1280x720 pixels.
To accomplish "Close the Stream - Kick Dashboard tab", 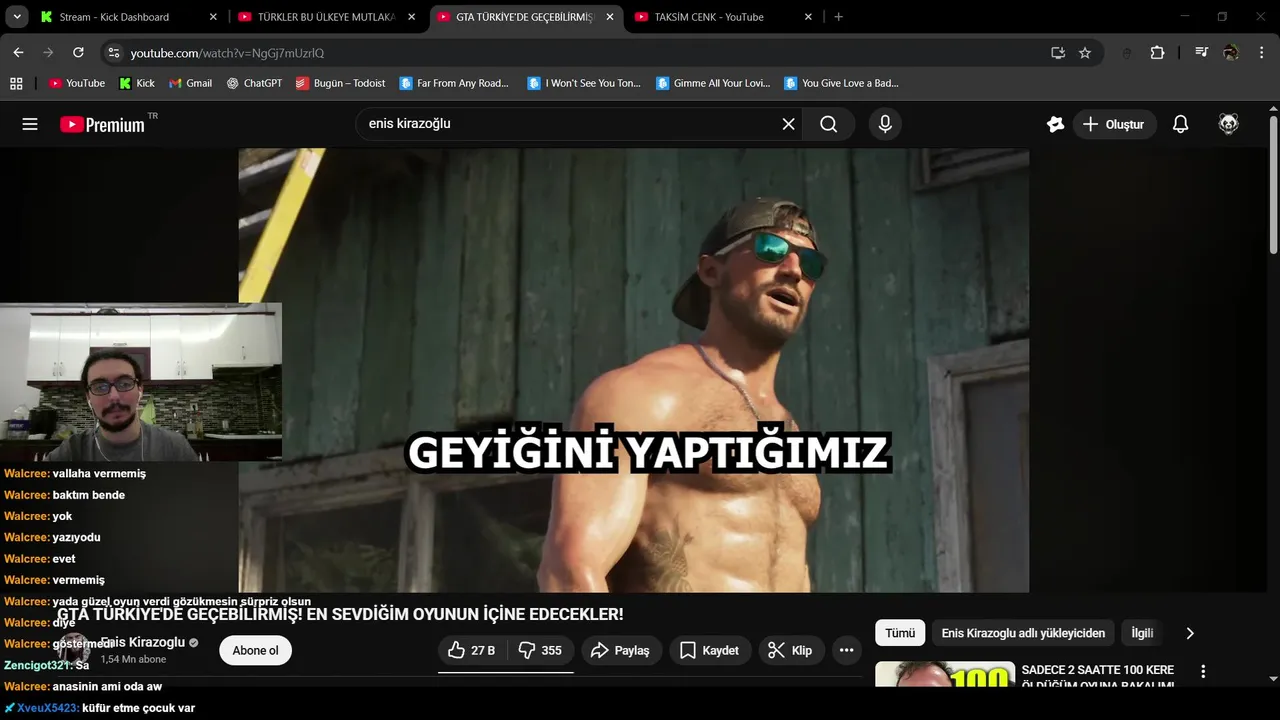I will point(213,17).
